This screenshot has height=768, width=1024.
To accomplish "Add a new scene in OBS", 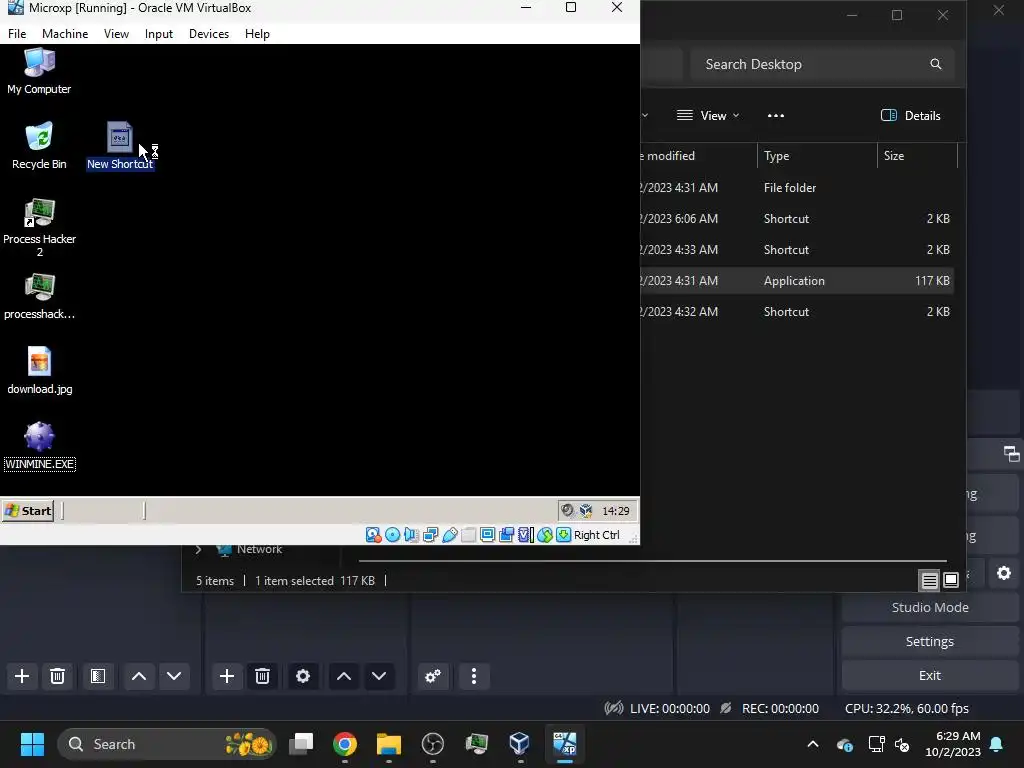I will [x=22, y=676].
